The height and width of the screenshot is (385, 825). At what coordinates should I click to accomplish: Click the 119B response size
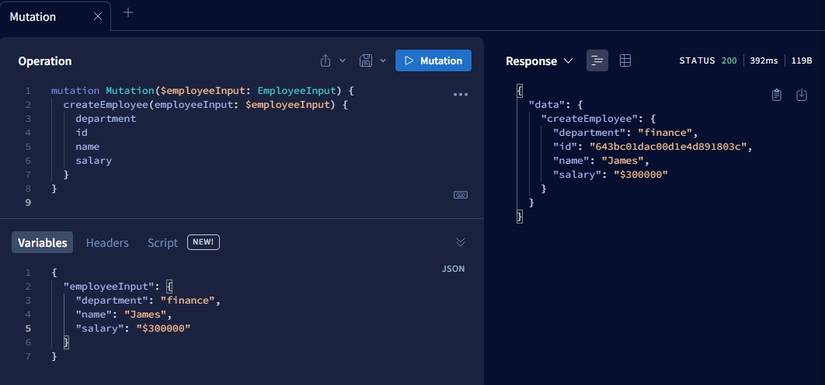802,60
